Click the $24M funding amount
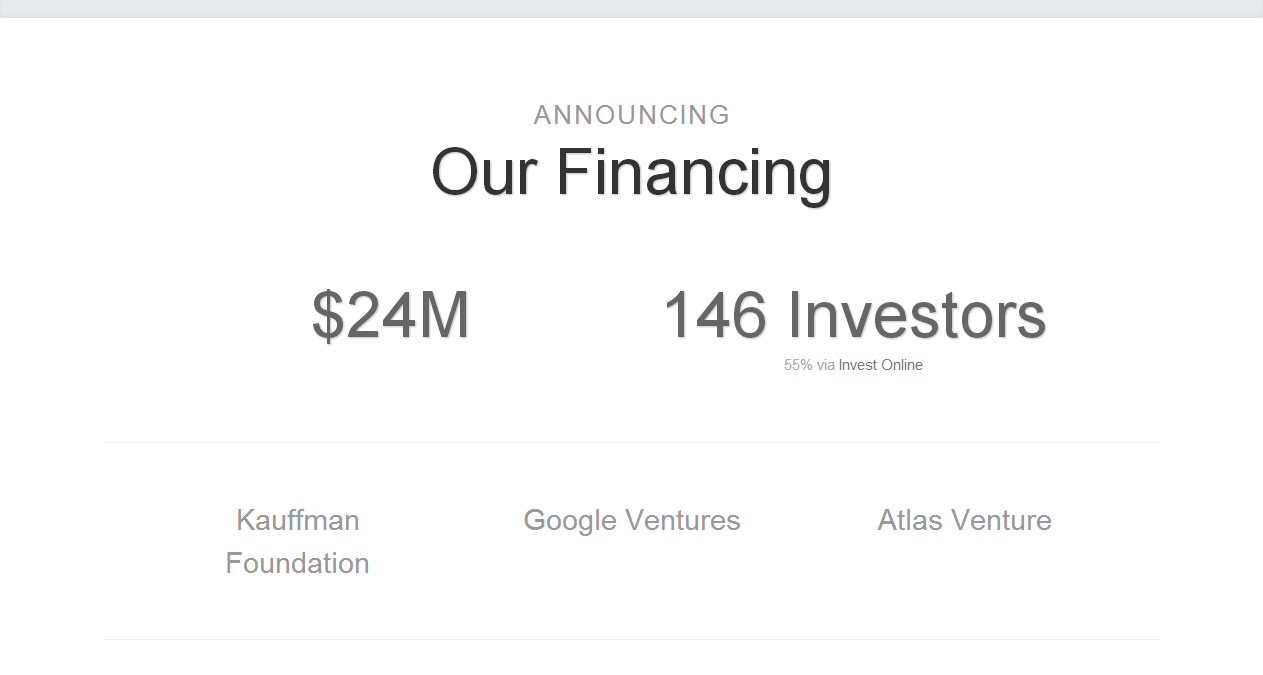This screenshot has height=675, width=1263. pyautogui.click(x=391, y=315)
